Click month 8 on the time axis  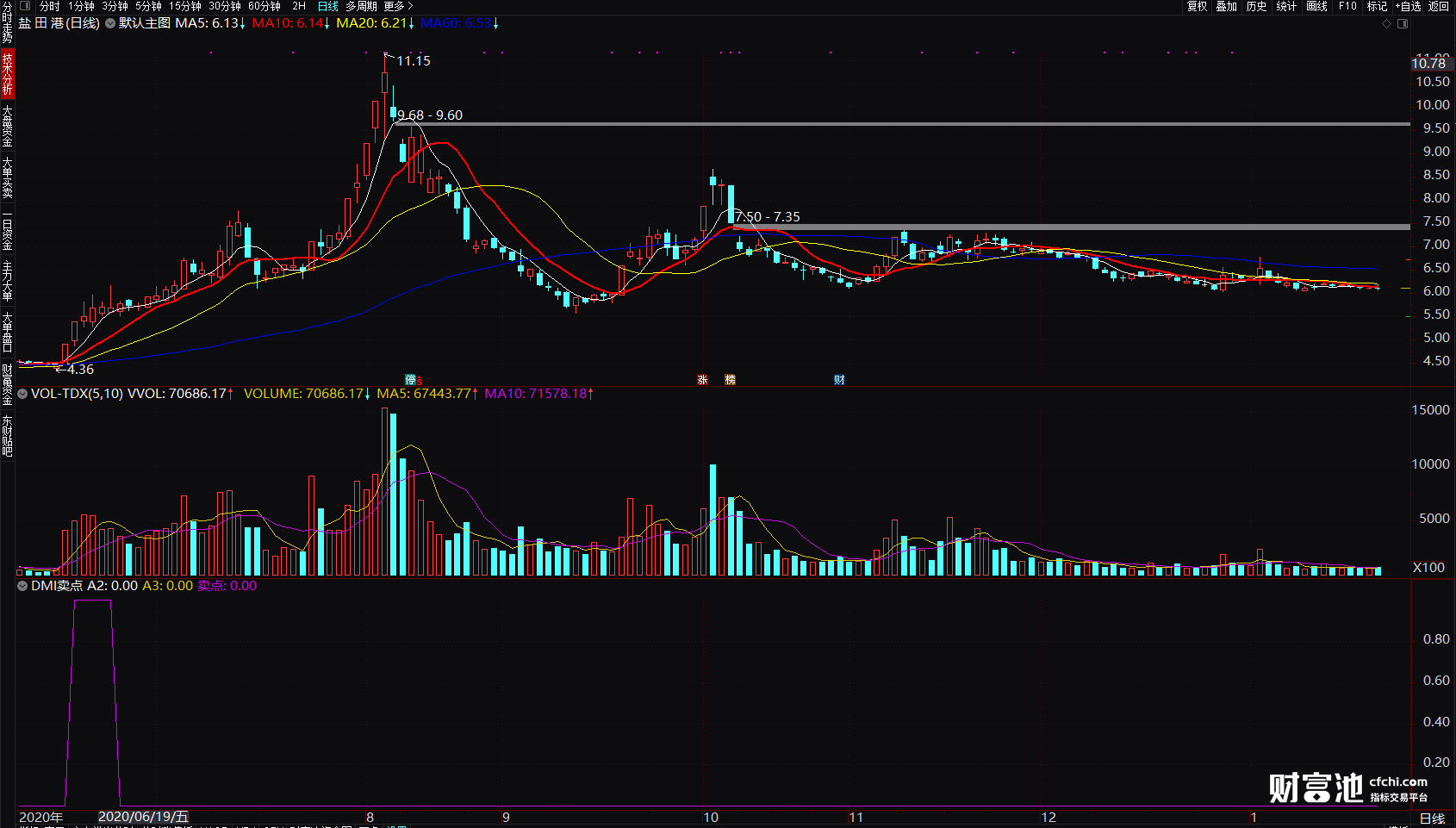click(x=370, y=818)
